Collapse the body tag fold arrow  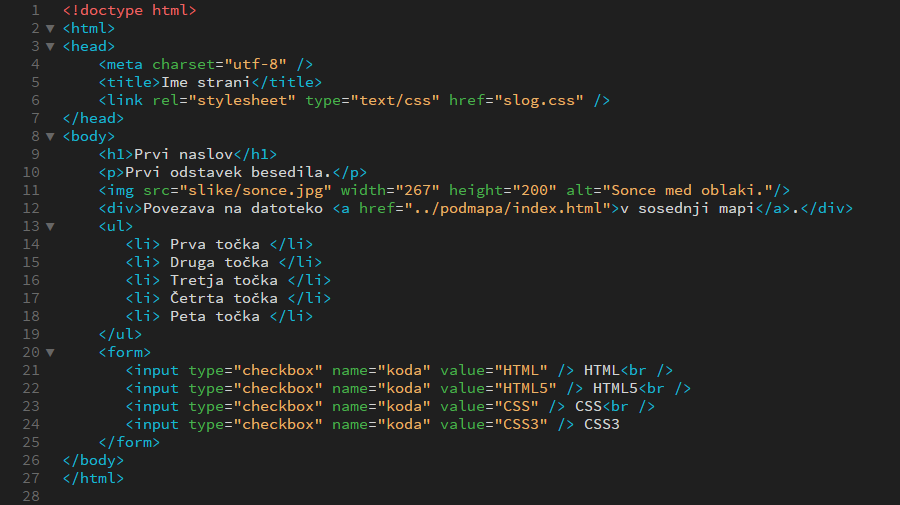point(51,137)
